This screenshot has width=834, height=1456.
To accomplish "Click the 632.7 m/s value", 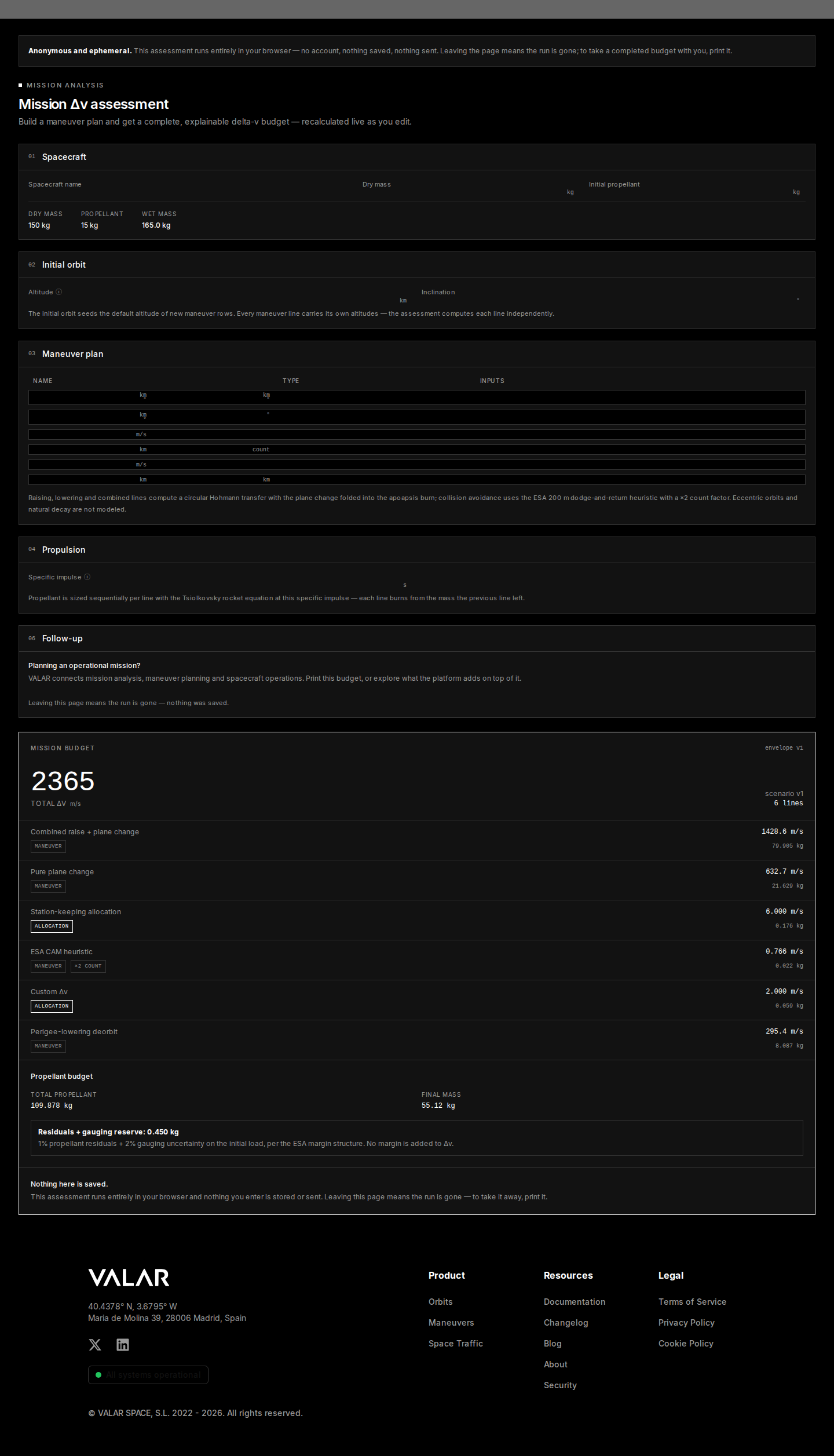I will [784, 871].
